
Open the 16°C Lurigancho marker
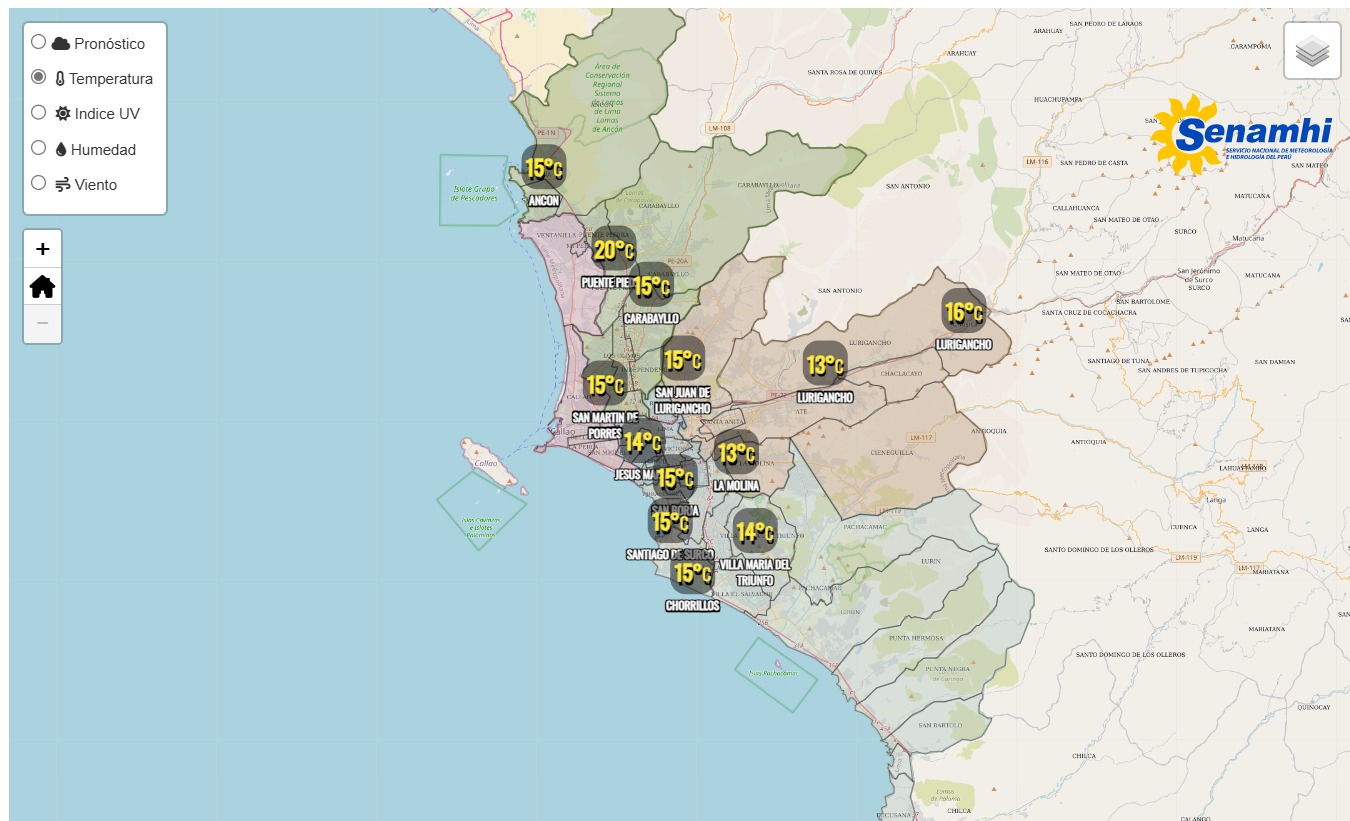tap(964, 311)
